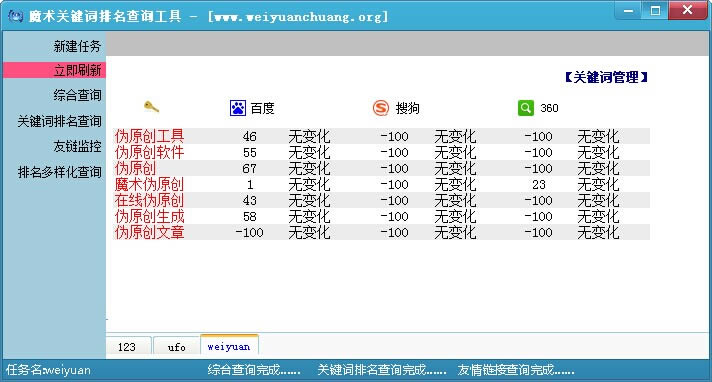The height and width of the screenshot is (382, 712).
Task: Click the Baidu paw icon
Action: tap(237, 108)
